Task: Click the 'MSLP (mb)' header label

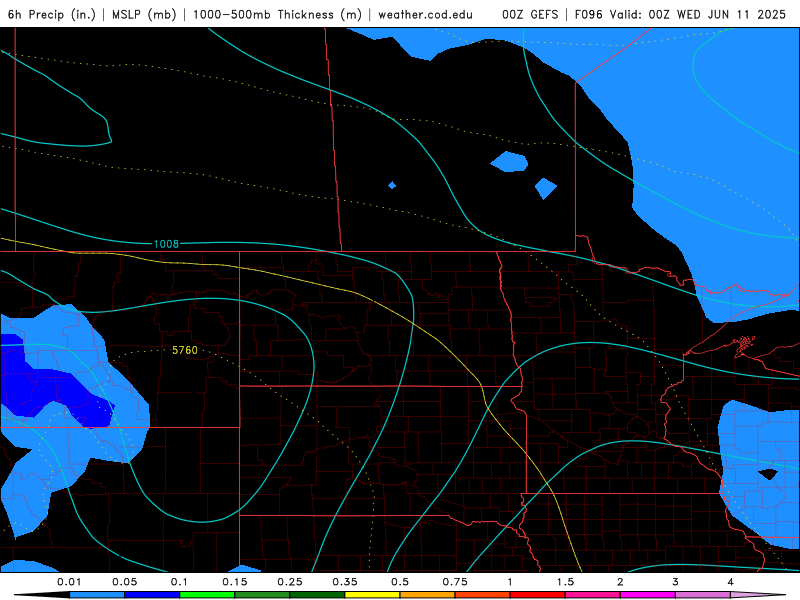Action: click(x=144, y=14)
